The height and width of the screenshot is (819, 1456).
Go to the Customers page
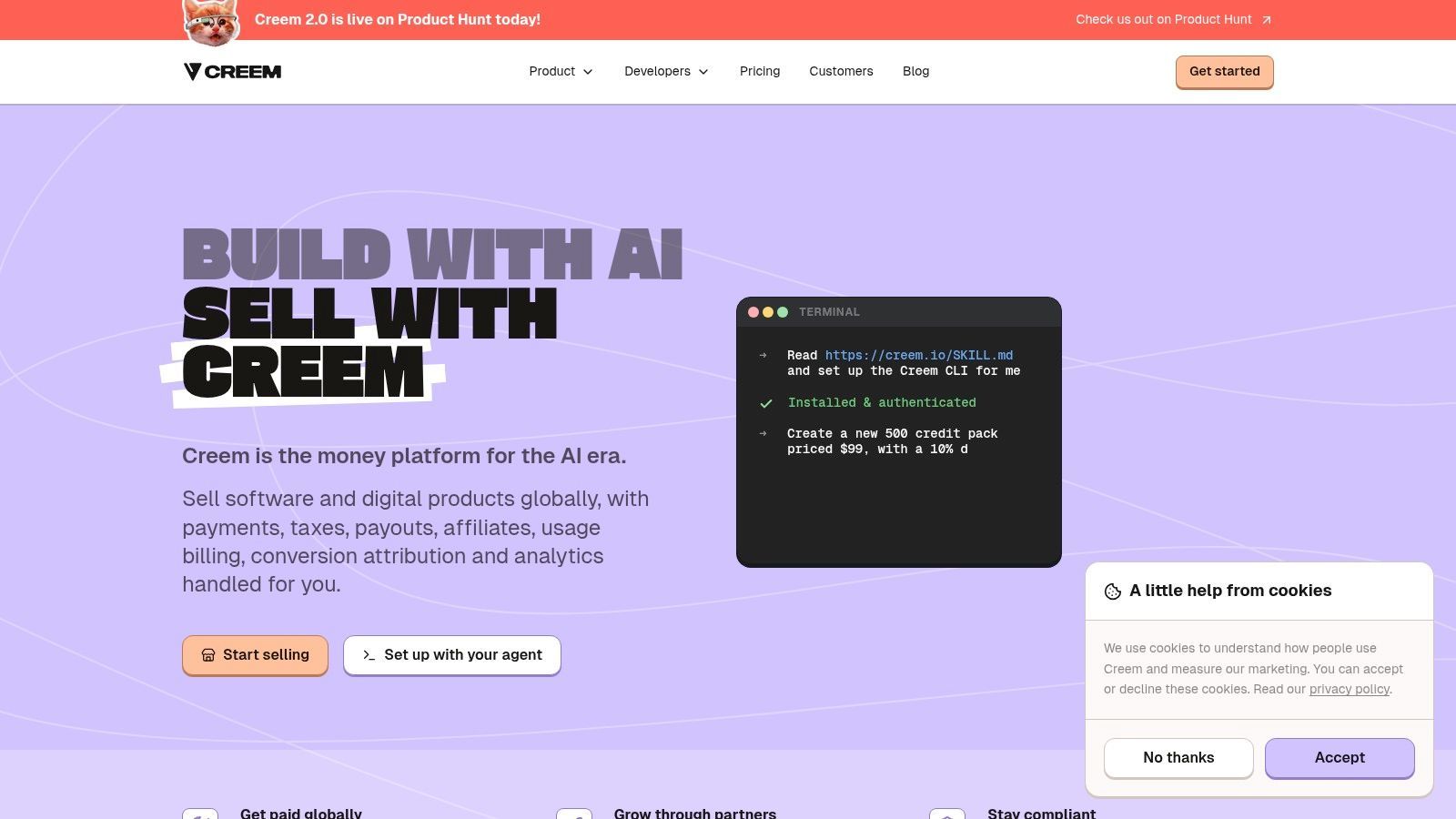[841, 71]
